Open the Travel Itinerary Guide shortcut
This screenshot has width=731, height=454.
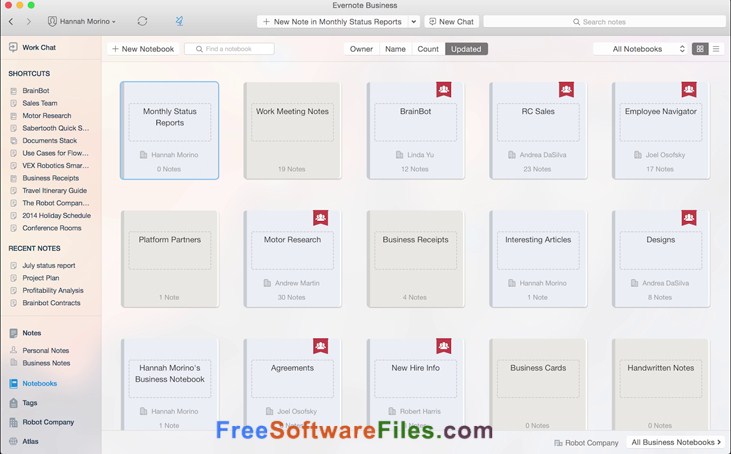(x=55, y=190)
